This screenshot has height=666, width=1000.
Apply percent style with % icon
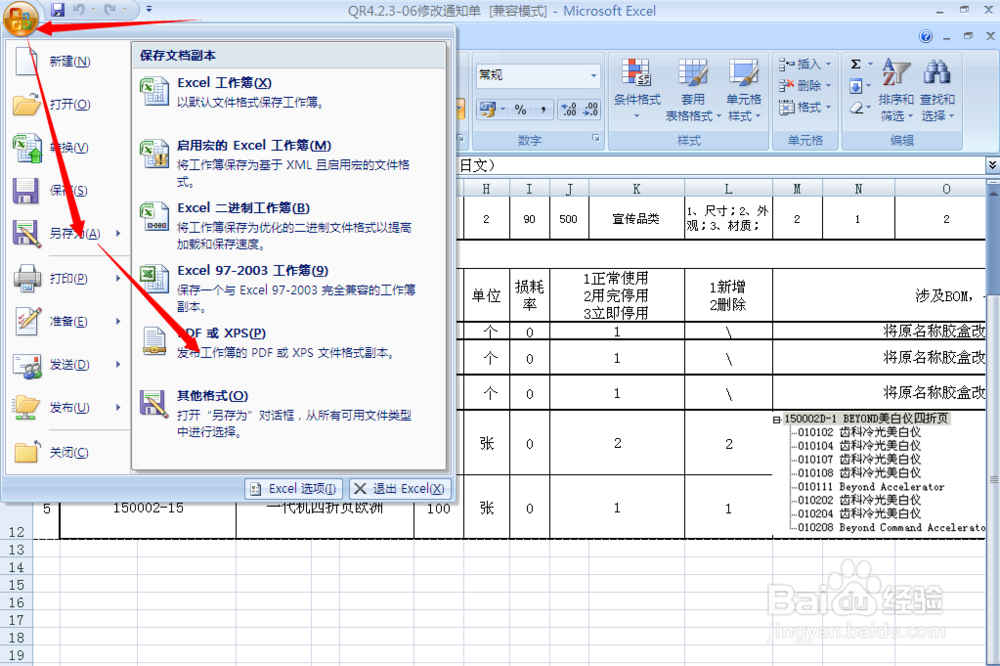520,110
